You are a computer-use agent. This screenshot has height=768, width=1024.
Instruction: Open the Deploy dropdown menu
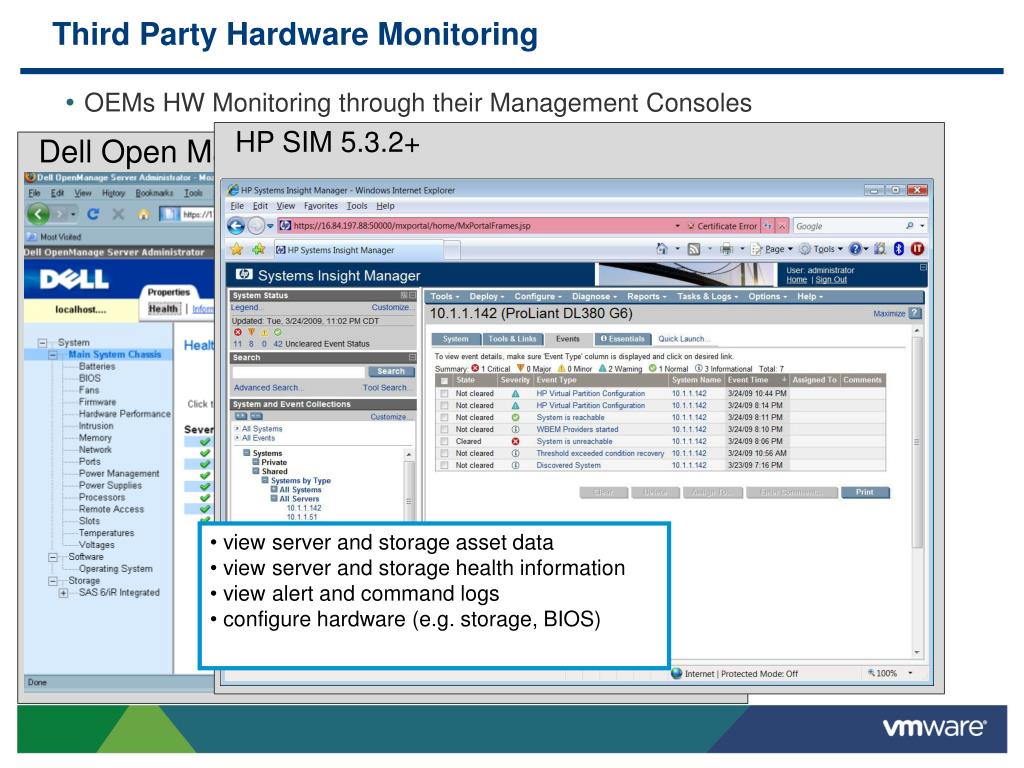[x=487, y=296]
